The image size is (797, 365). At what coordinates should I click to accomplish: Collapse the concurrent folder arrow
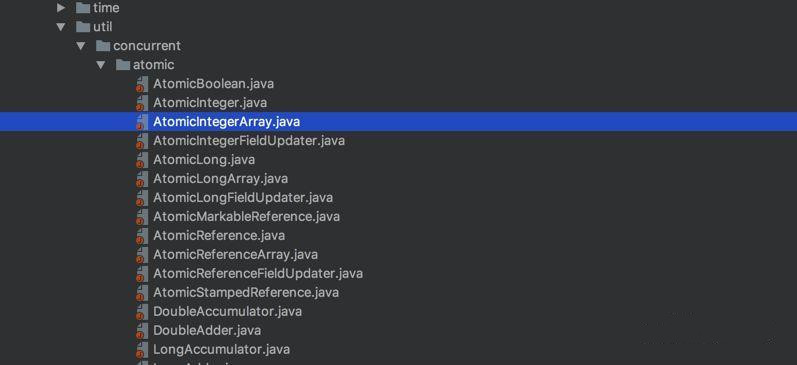pyautogui.click(x=81, y=46)
